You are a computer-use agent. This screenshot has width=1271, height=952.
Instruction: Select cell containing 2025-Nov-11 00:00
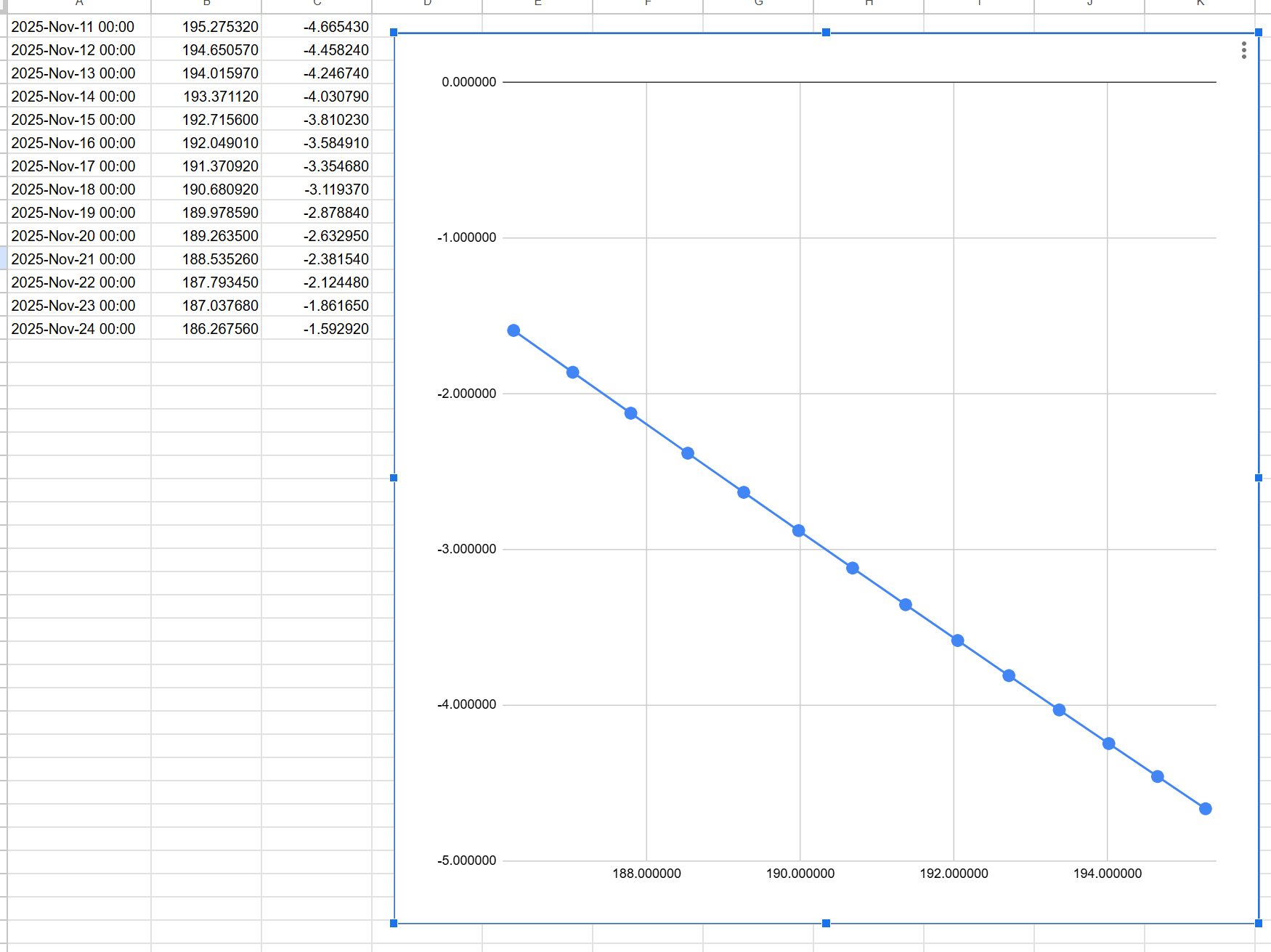point(78,27)
